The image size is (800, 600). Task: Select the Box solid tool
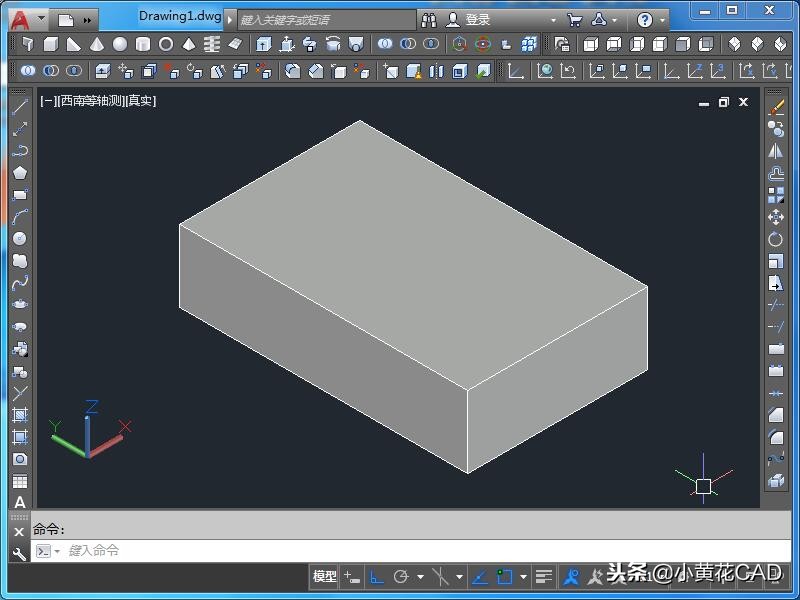point(50,44)
